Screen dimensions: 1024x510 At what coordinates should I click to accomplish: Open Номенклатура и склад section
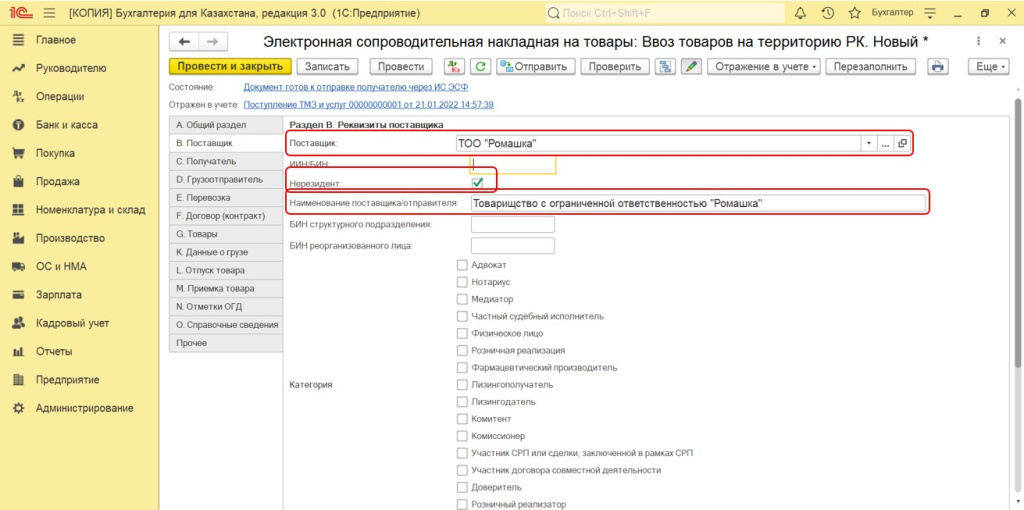tap(90, 210)
